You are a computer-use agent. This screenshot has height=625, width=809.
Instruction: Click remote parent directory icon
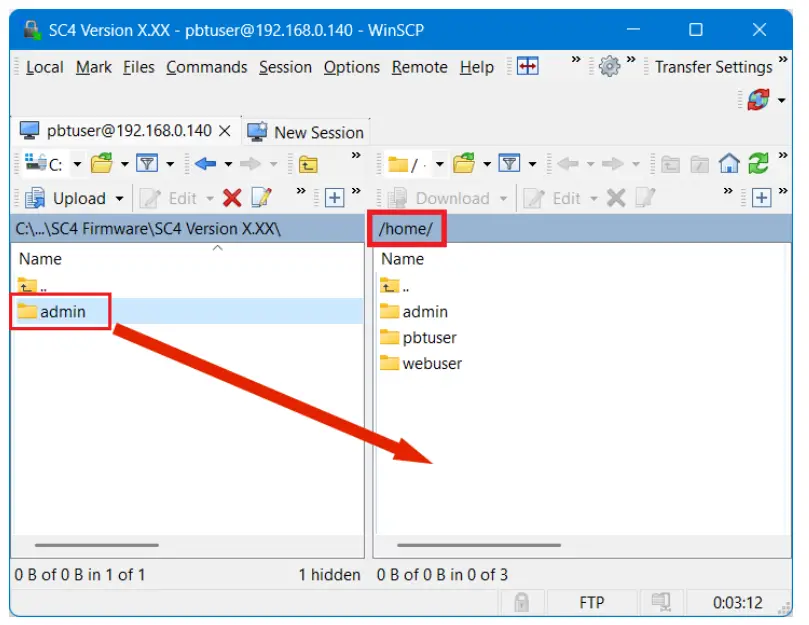point(670,165)
